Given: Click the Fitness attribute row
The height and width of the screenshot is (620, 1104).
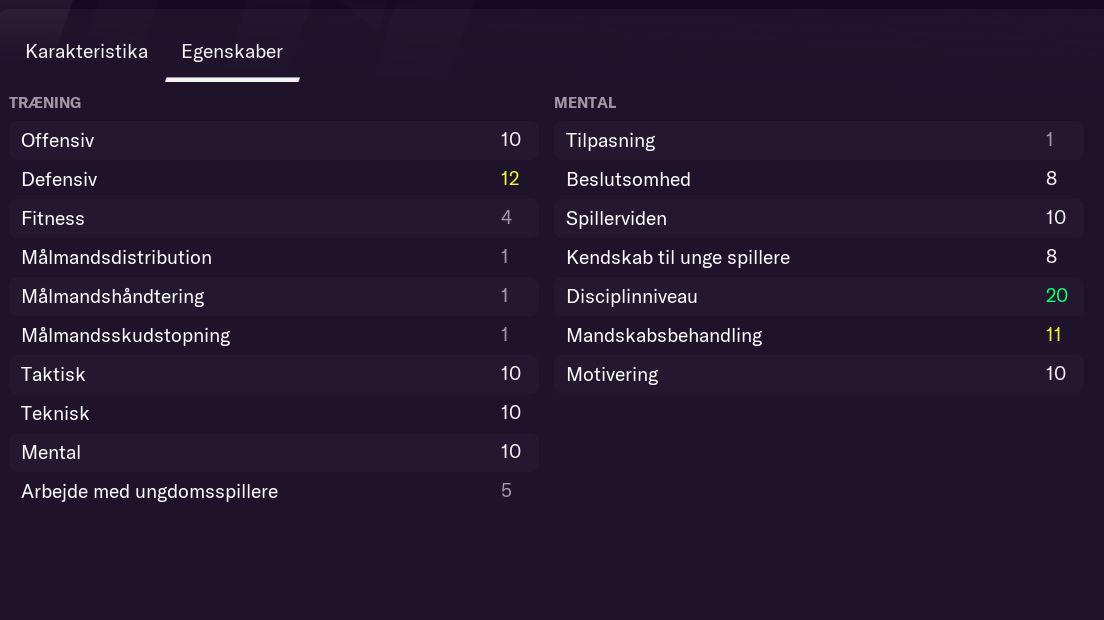Looking at the screenshot, I should 273,219.
